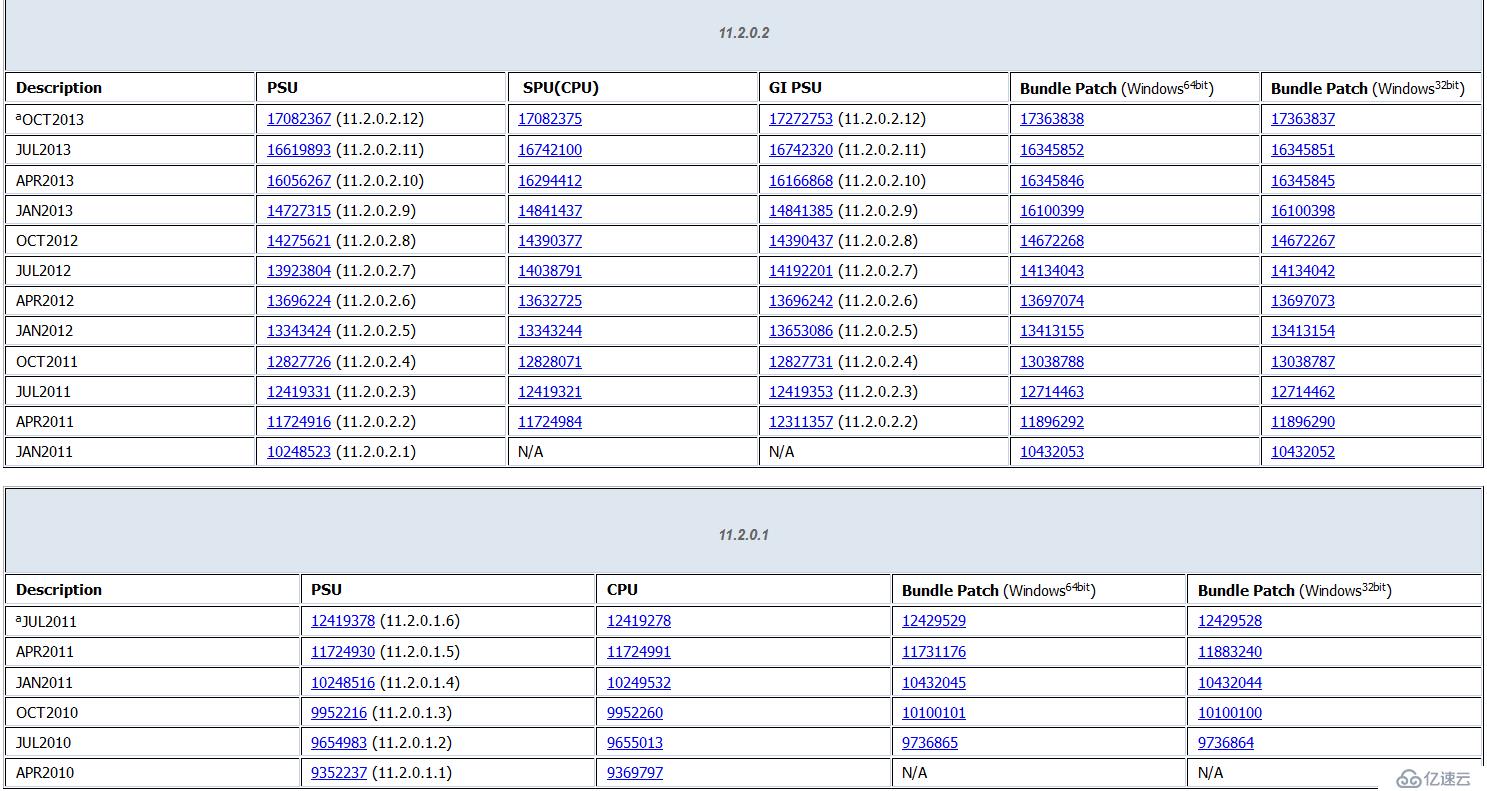Click SPU link 13632725
1487x791 pixels.
click(x=550, y=301)
